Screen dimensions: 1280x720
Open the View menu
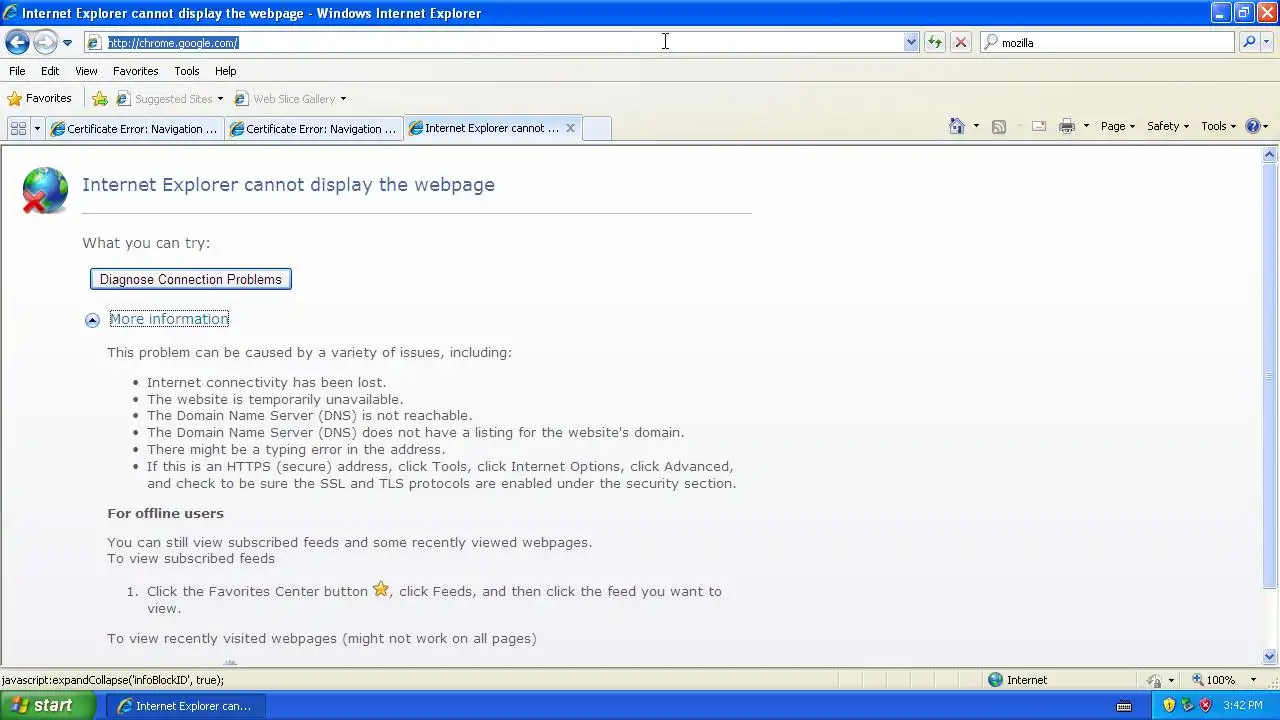[x=86, y=71]
